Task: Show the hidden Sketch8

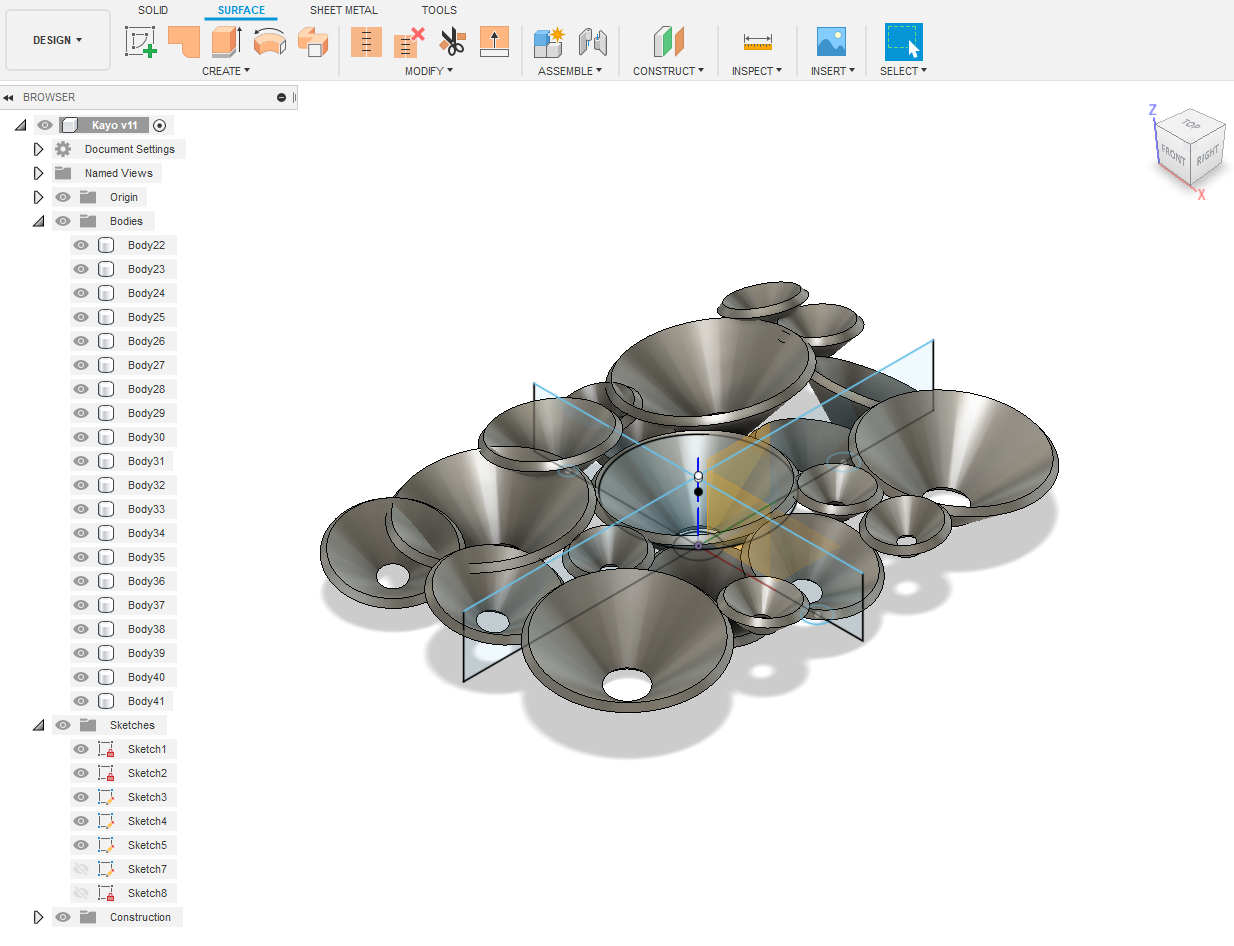Action: [81, 893]
